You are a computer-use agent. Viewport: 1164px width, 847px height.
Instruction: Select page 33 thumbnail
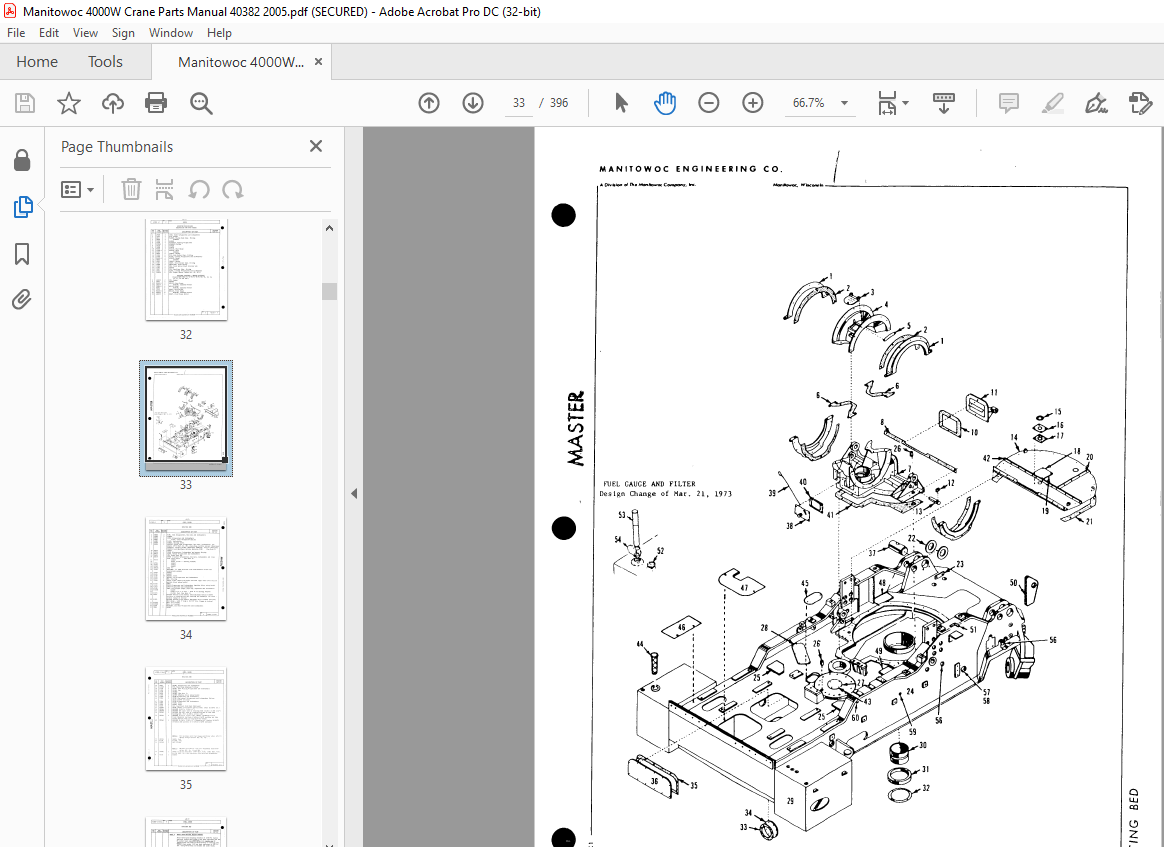pos(186,417)
